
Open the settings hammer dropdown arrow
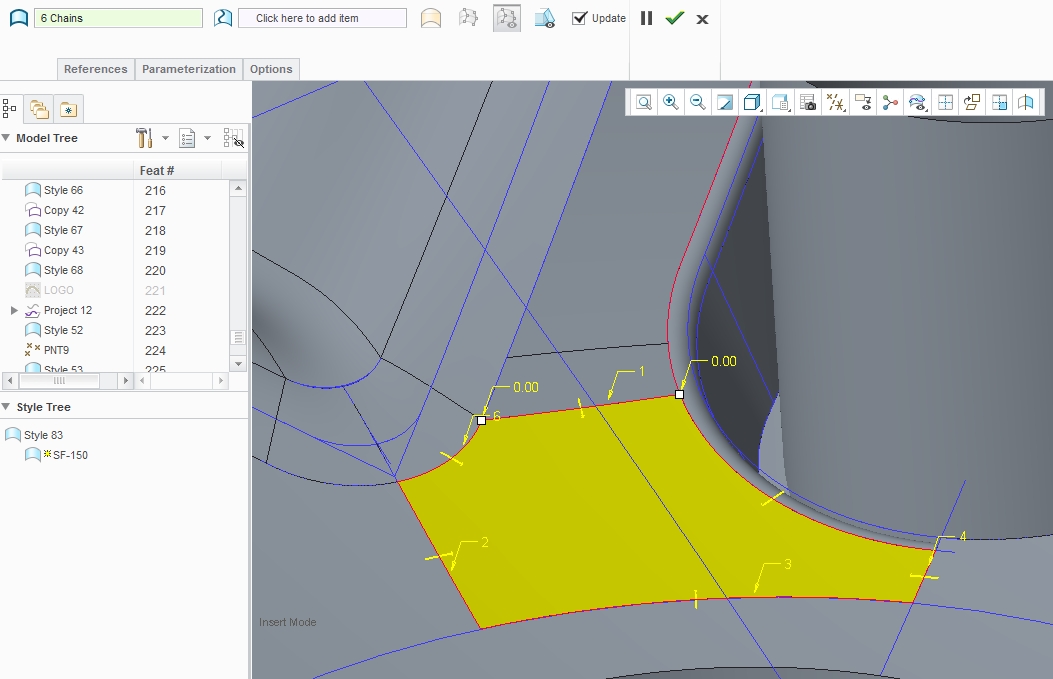(165, 138)
